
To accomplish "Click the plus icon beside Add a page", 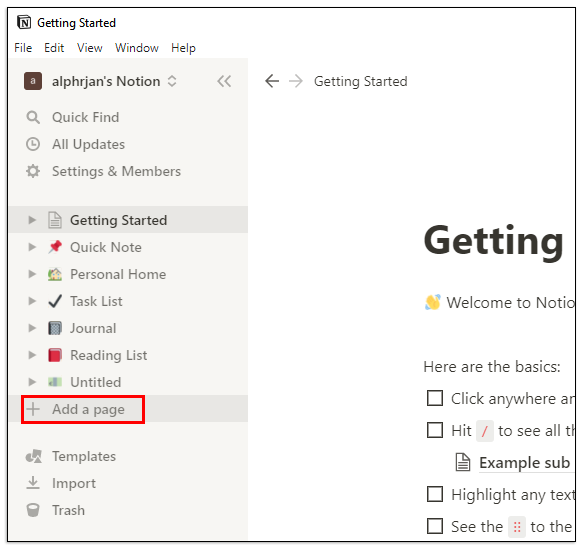I will [x=33, y=409].
